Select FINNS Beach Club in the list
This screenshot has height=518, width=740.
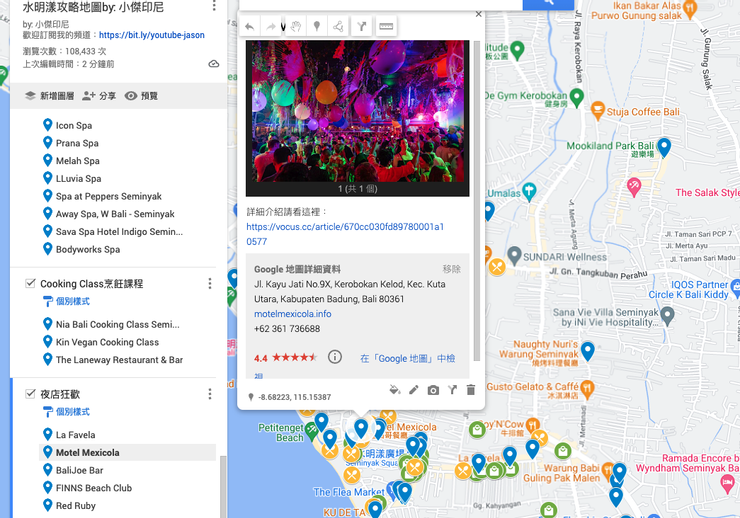[94, 488]
